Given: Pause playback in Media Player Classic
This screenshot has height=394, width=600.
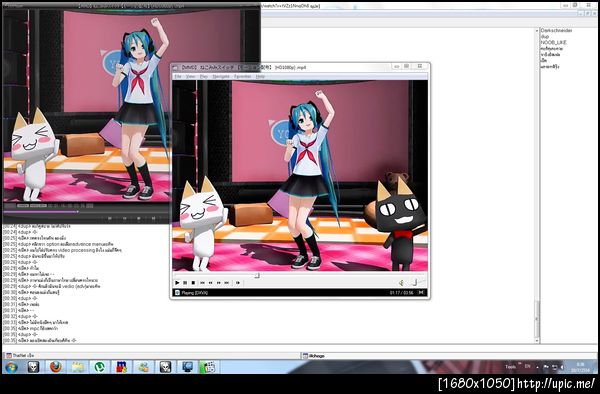Looking at the screenshot, I should (185, 283).
